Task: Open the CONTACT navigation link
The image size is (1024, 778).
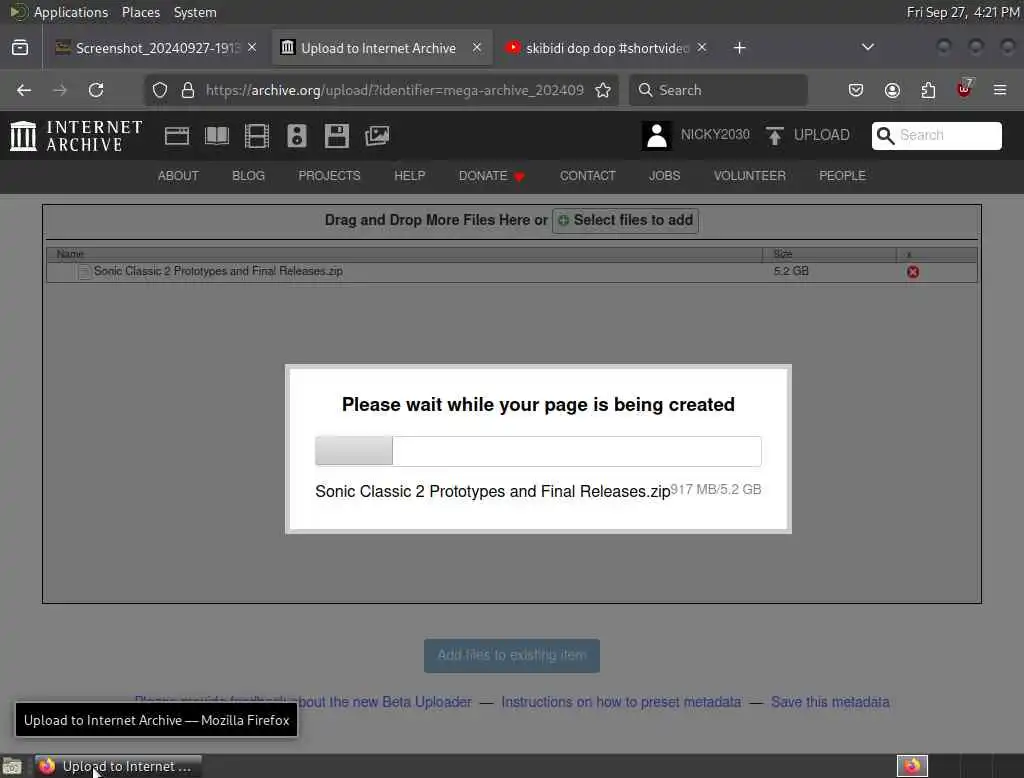Action: (587, 176)
